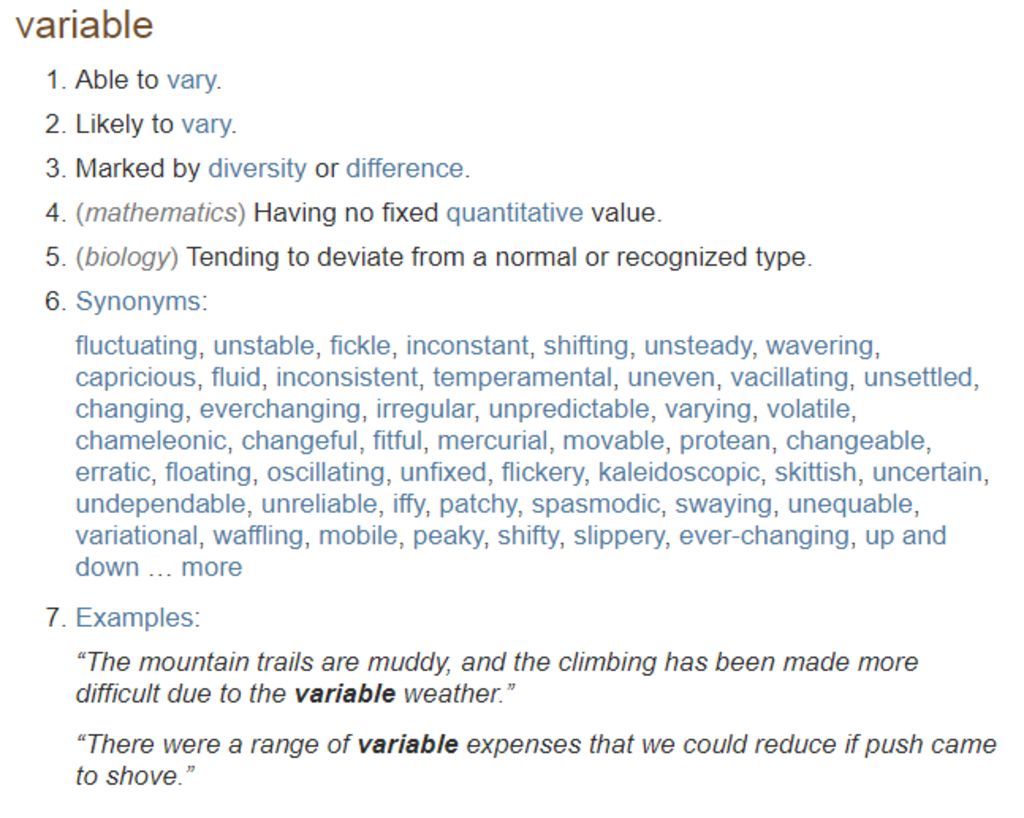Click the 'Synonyms' heading link

(x=138, y=302)
